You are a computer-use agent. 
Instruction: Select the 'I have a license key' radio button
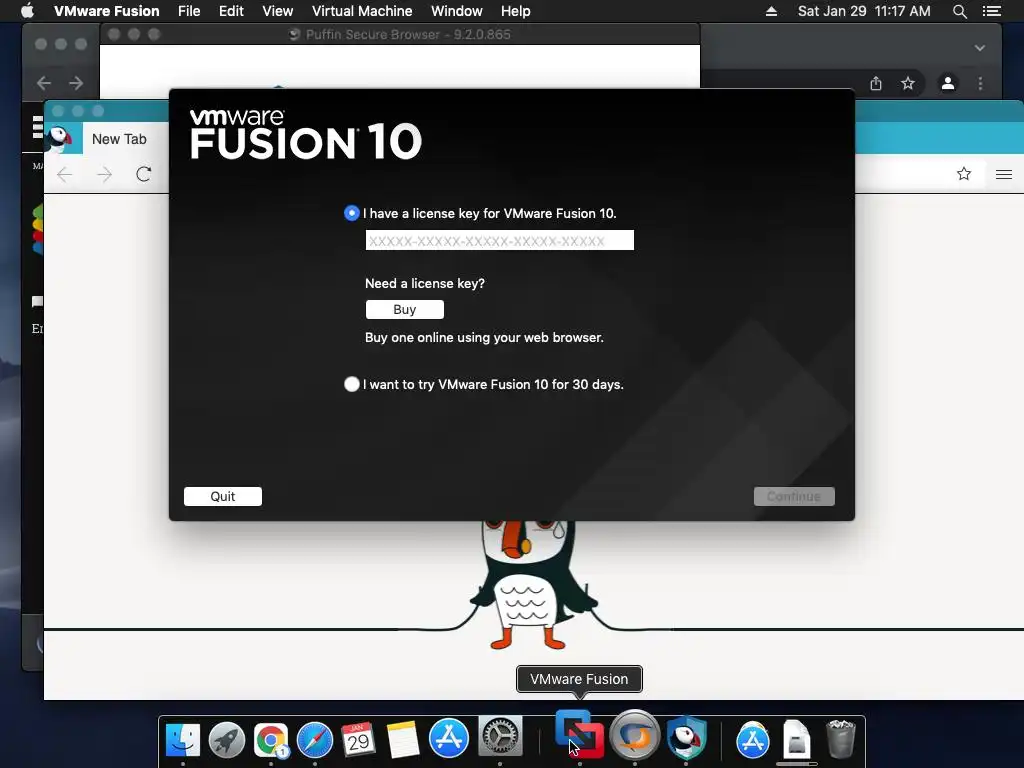[351, 213]
